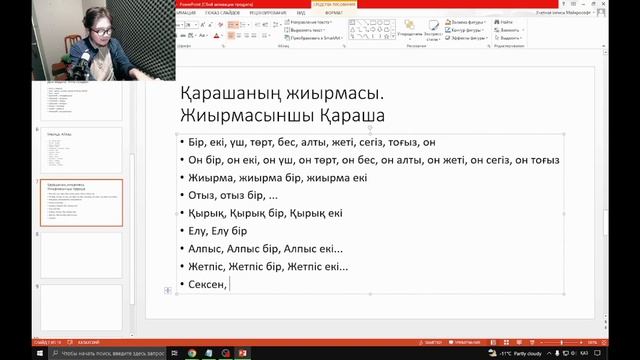Click the Notes (Заметки) button in status bar

[x=431, y=342]
